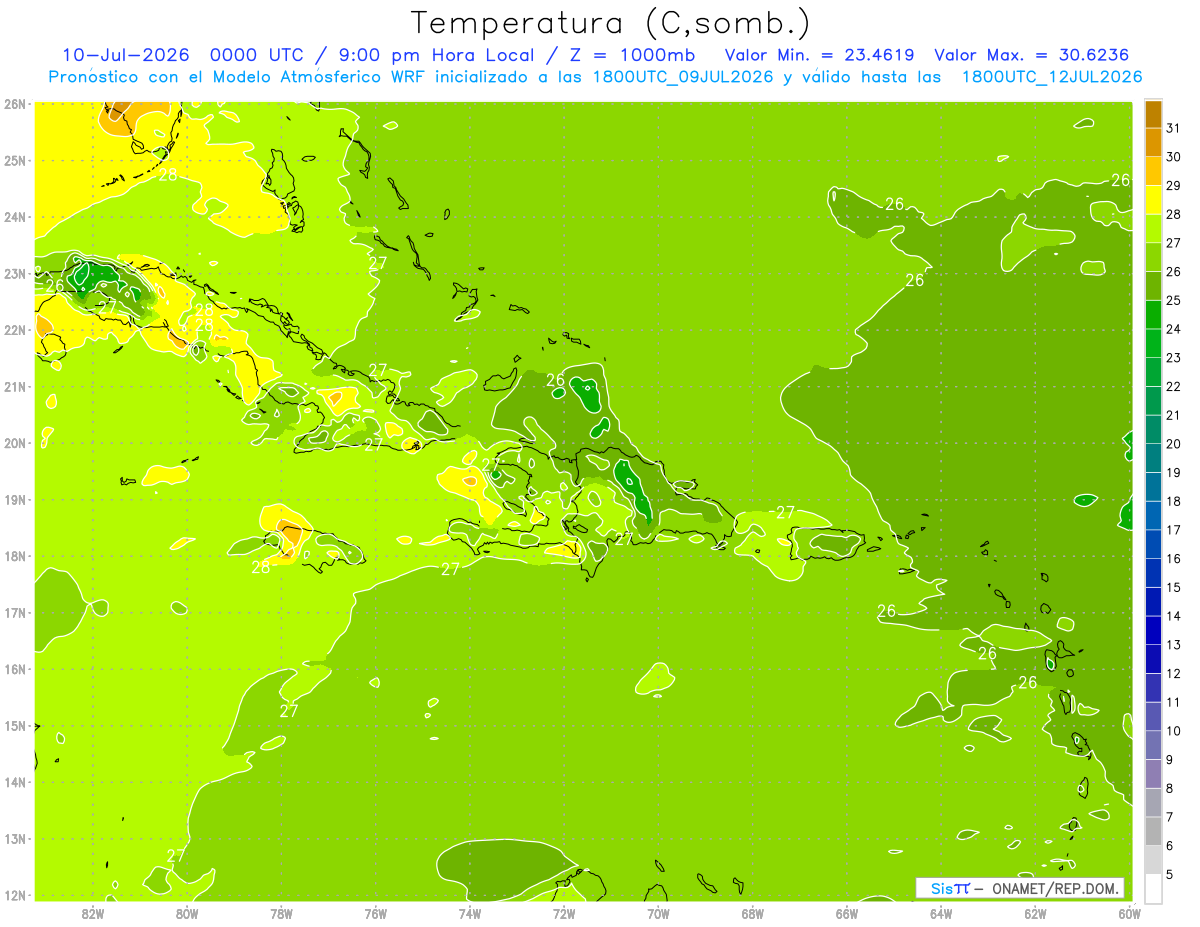
Task: Click the 80W longitude axis label
Action: coord(187,913)
